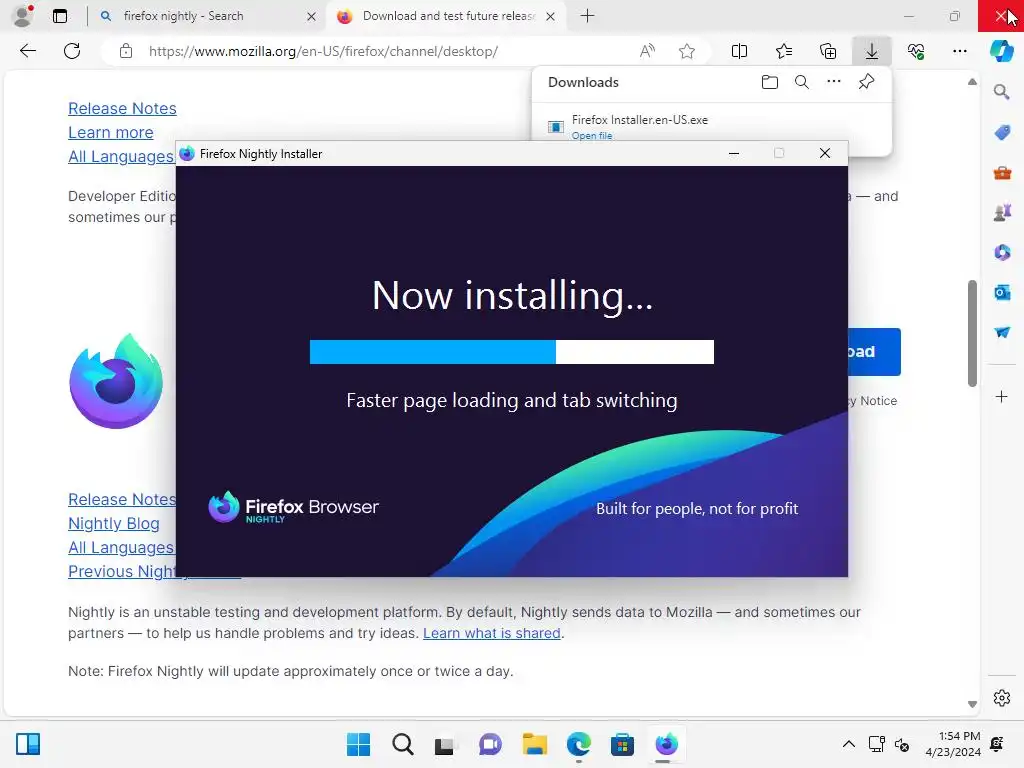Viewport: 1024px width, 768px height.
Task: Open the tab actions menu icon
Action: (x=60, y=16)
